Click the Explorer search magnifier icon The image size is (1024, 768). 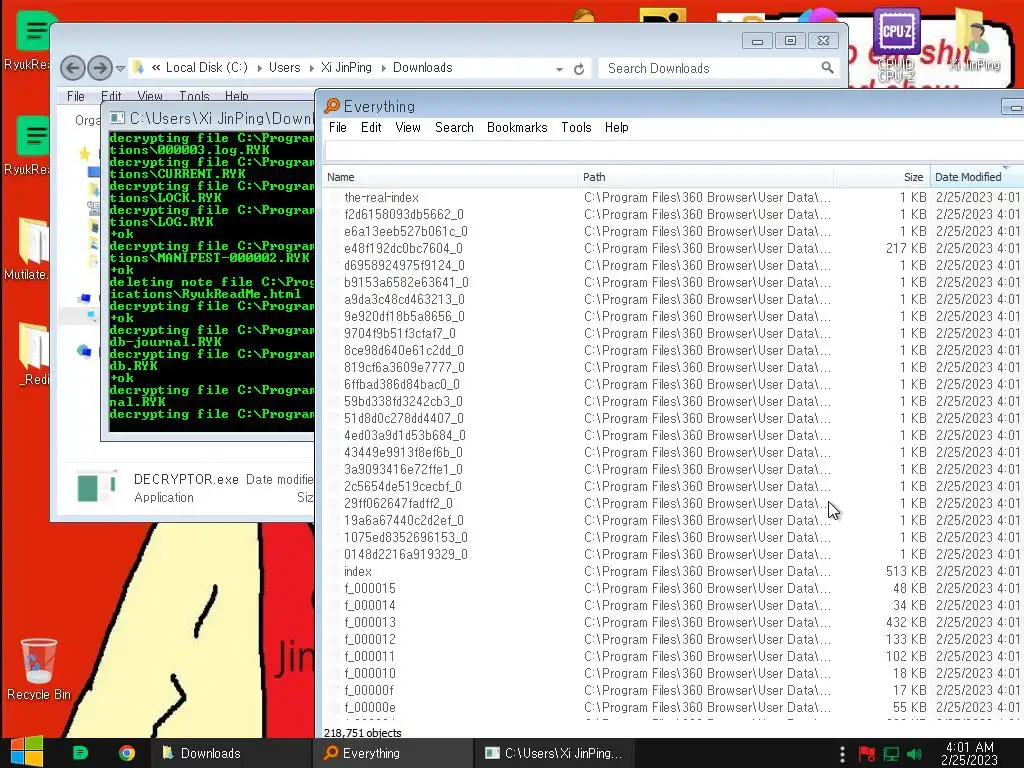pyautogui.click(x=827, y=67)
